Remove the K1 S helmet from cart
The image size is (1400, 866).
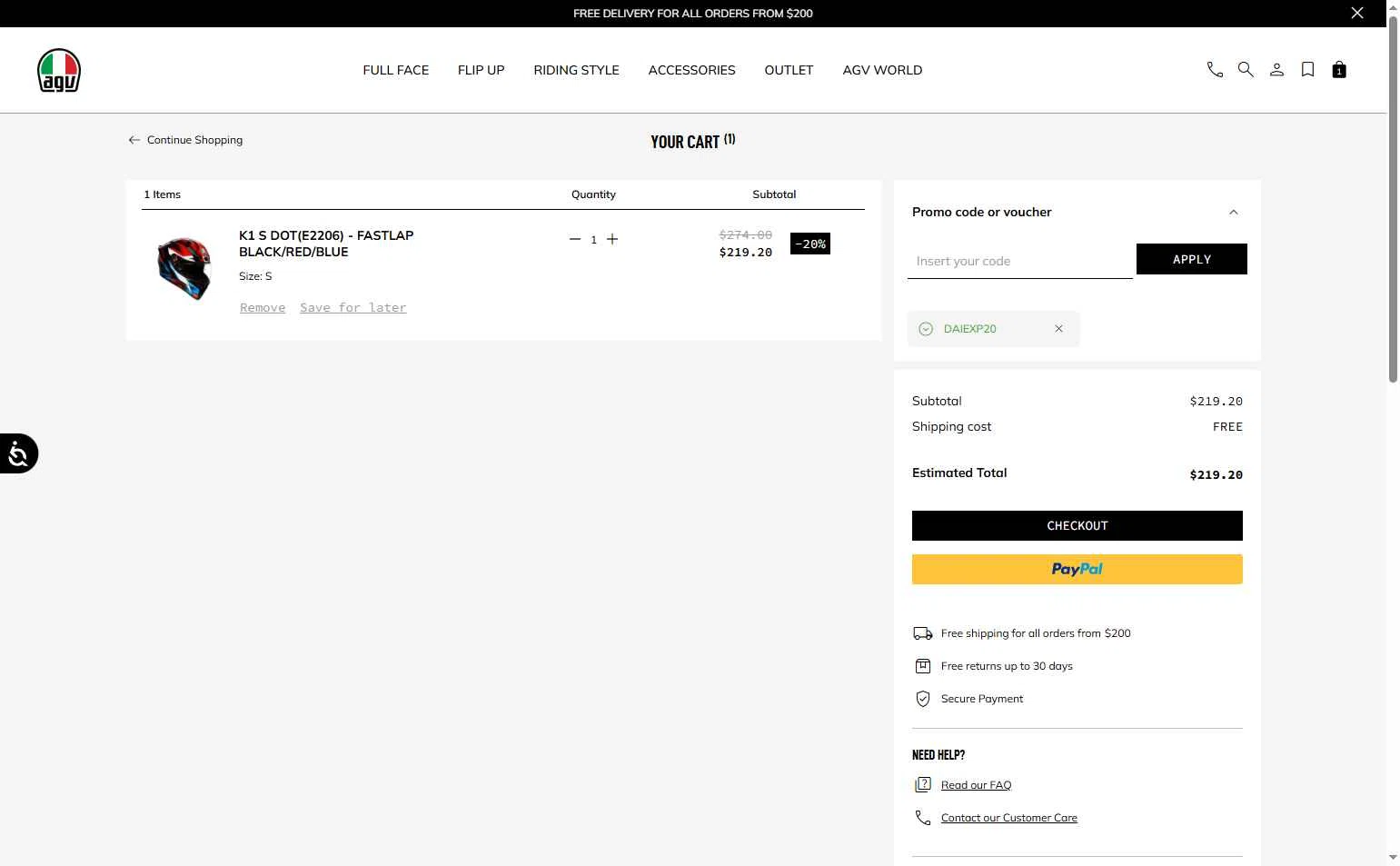click(263, 308)
